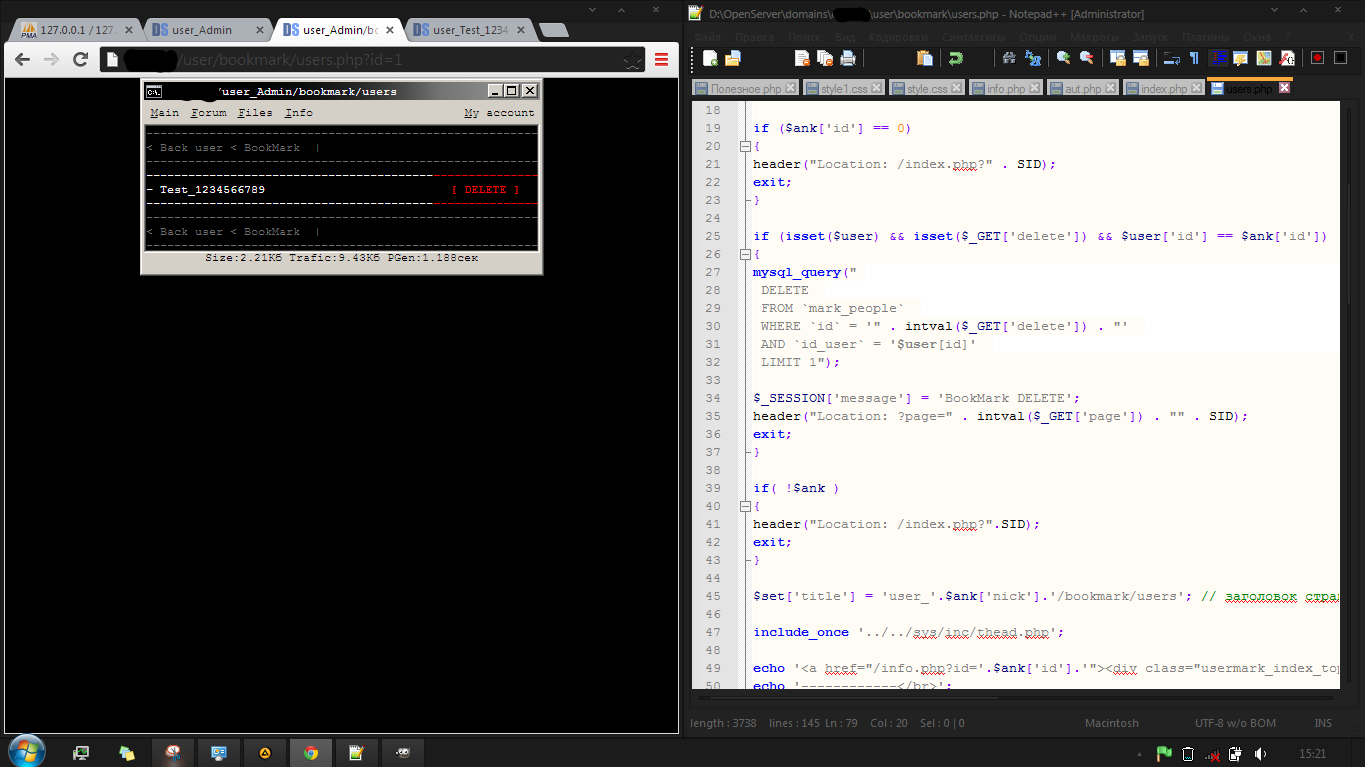Click the system tray volume icon
1365x767 pixels.
[1261, 753]
